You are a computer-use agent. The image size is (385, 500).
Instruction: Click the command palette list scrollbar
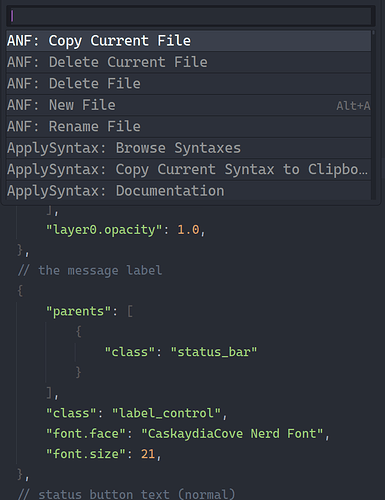pyautogui.click(x=373, y=115)
